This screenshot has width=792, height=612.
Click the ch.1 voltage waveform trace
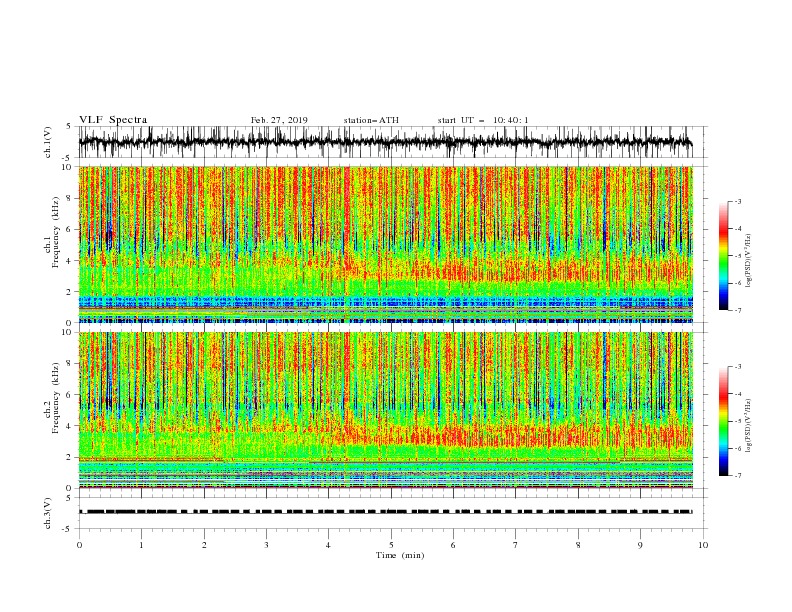pyautogui.click(x=385, y=142)
